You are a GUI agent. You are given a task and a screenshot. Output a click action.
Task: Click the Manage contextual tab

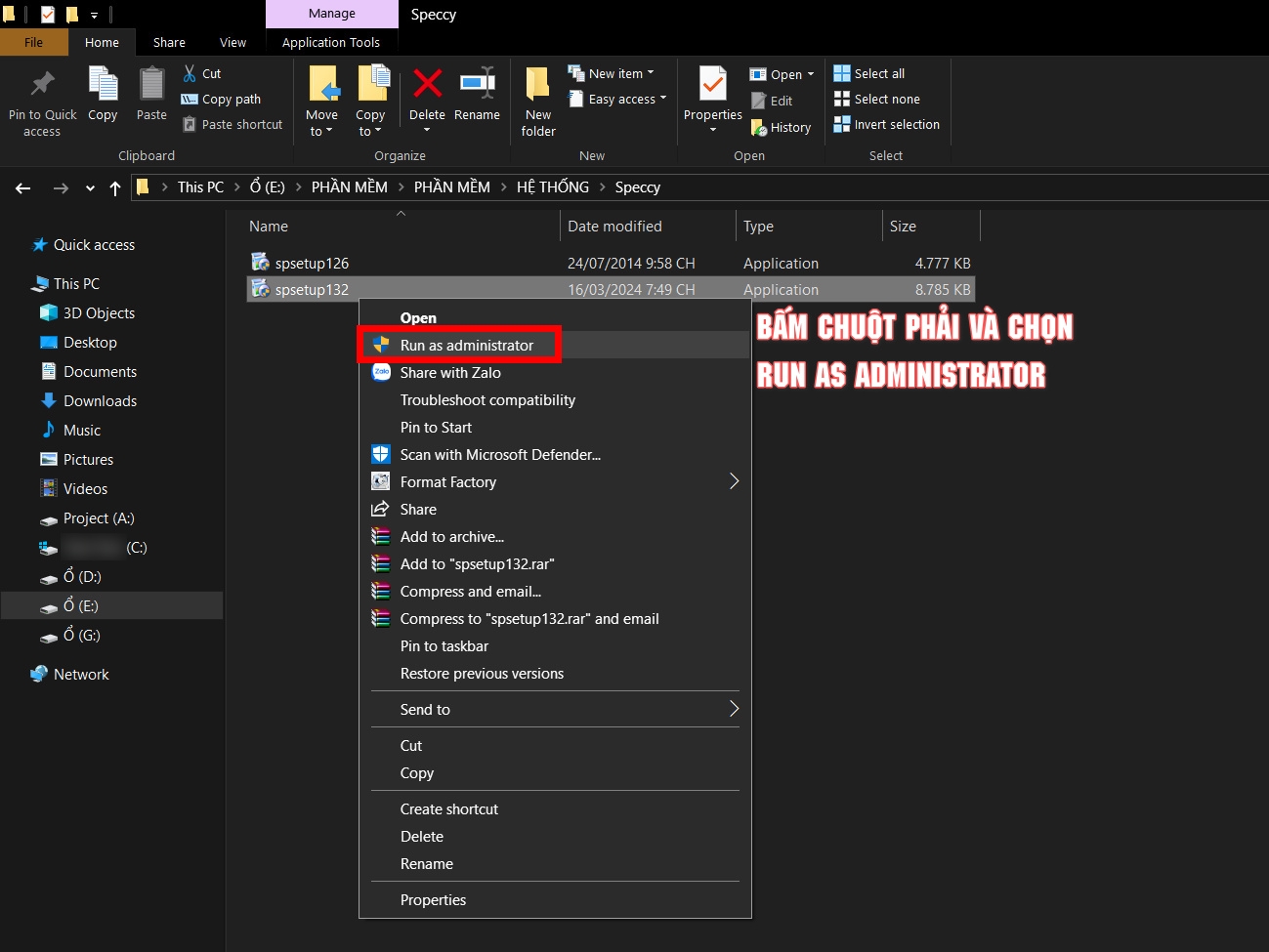coord(332,14)
